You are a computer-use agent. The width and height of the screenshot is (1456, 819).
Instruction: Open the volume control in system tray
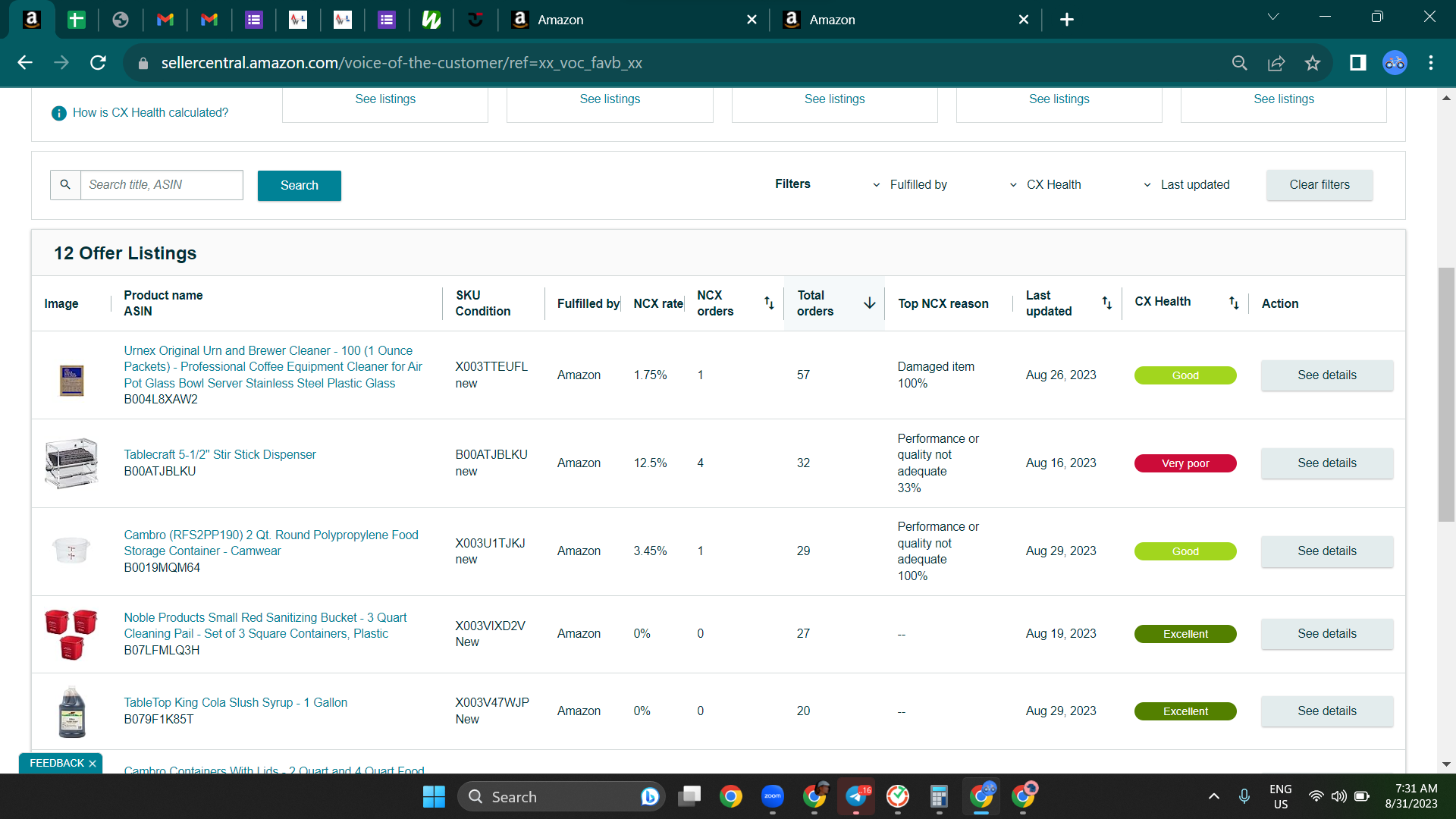1339,797
